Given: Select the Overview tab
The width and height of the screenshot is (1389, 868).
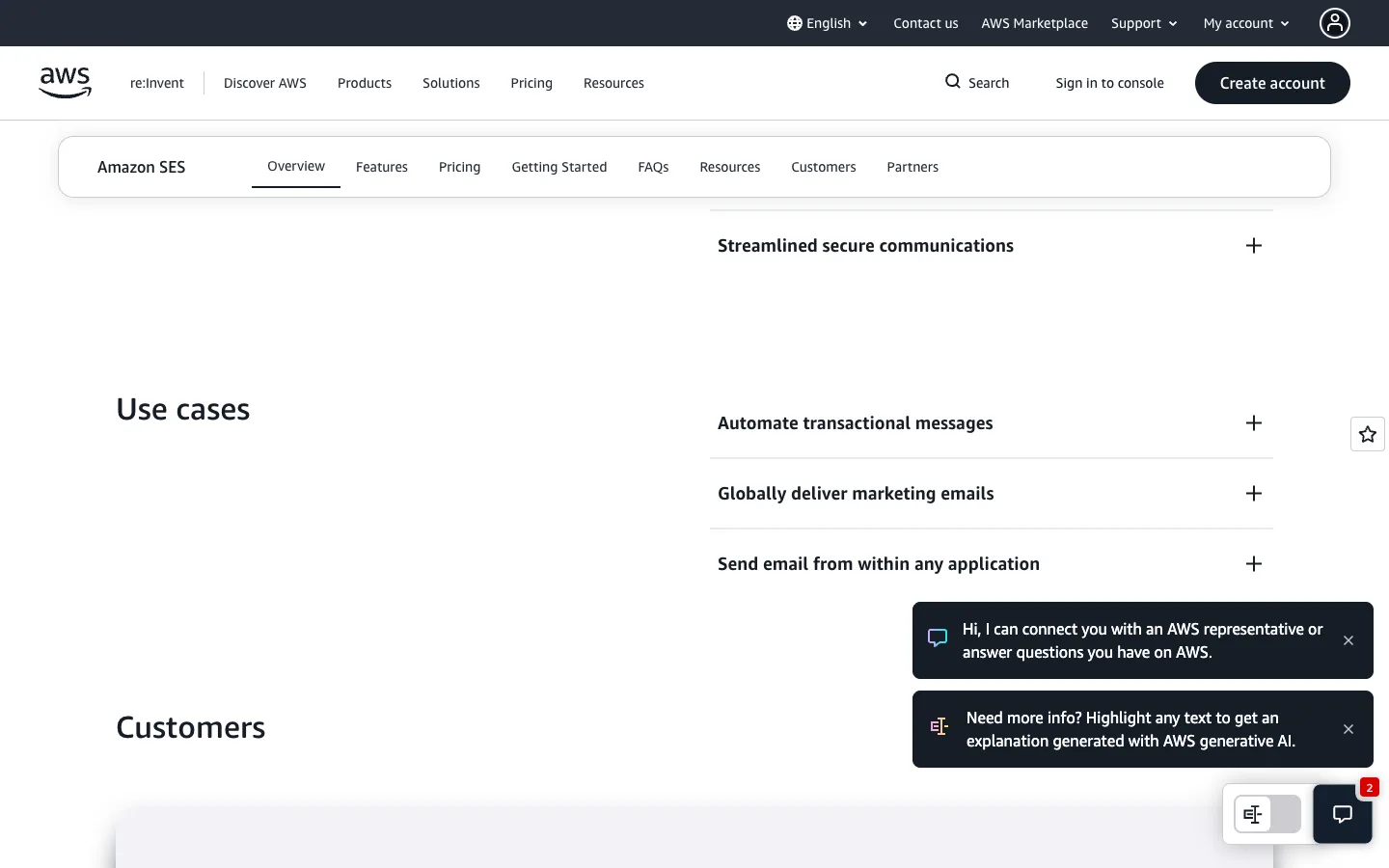Looking at the screenshot, I should [x=296, y=166].
